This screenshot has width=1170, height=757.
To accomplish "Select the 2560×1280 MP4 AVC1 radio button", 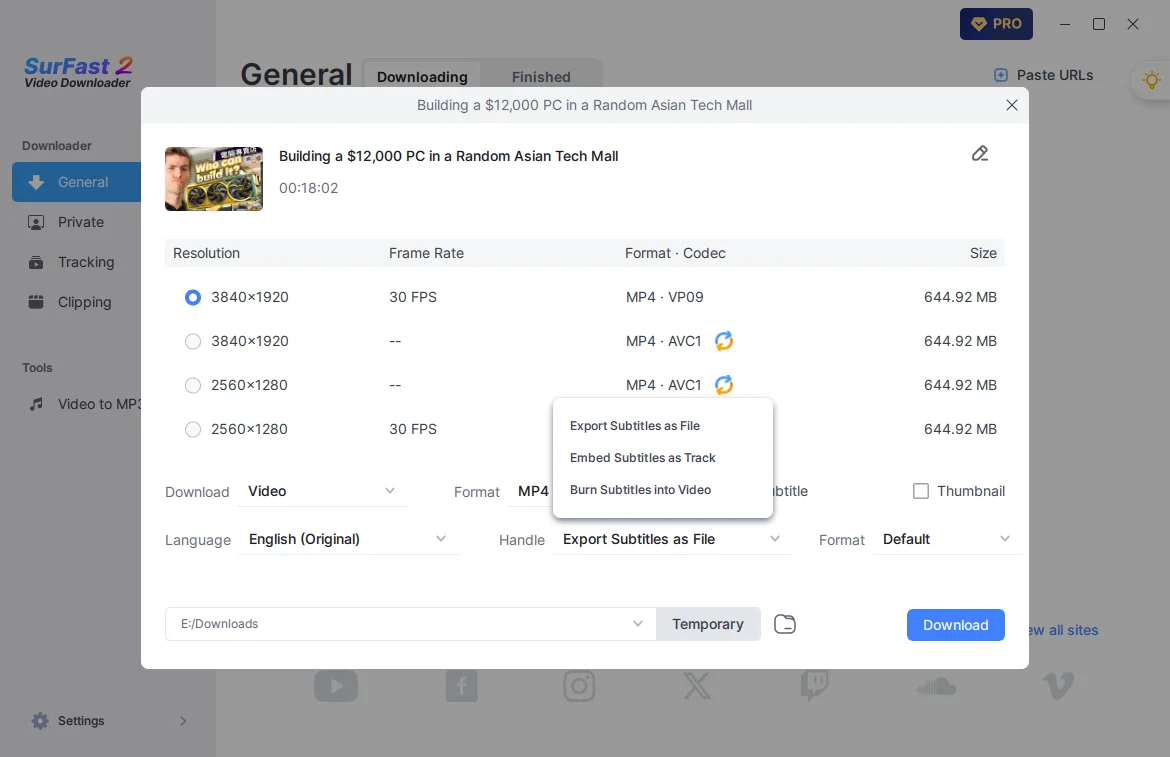I will [x=193, y=386].
